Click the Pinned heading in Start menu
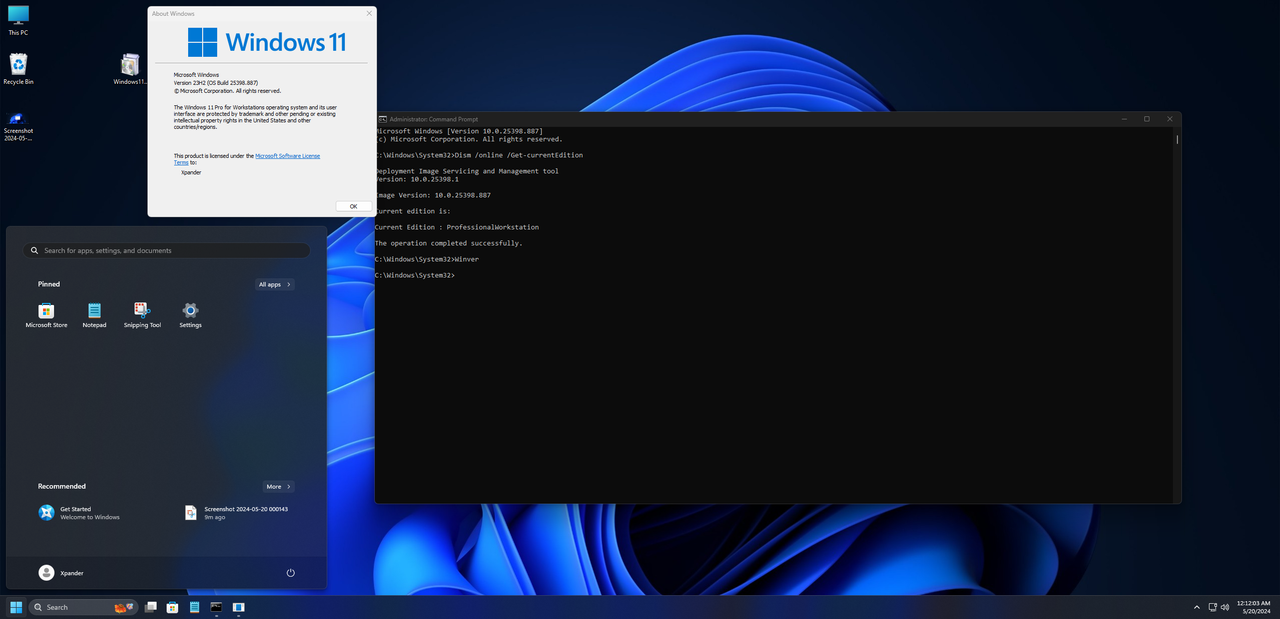Viewport: 1280px width, 619px height. point(49,284)
